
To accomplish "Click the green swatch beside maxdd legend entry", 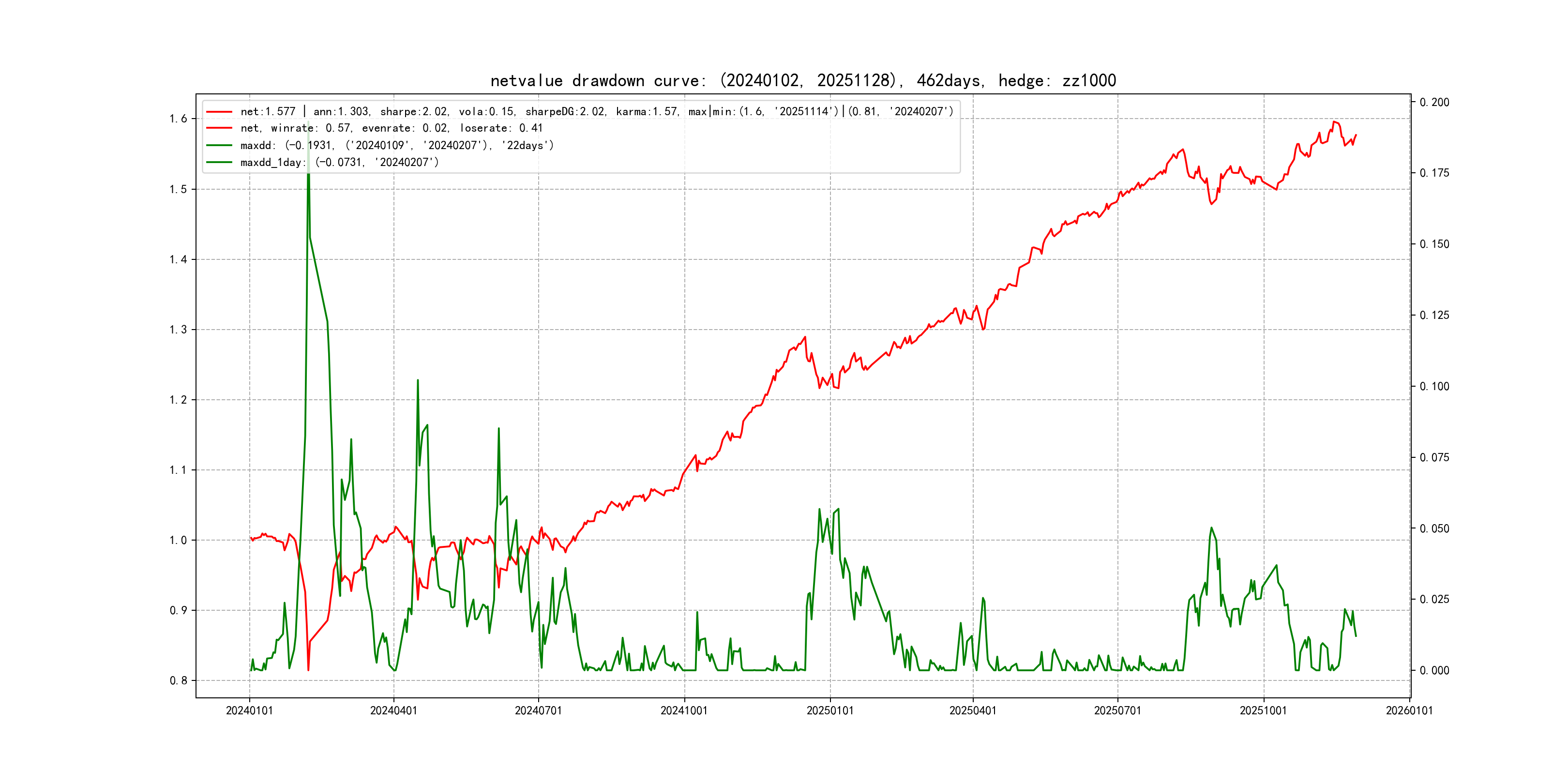I will point(219,145).
